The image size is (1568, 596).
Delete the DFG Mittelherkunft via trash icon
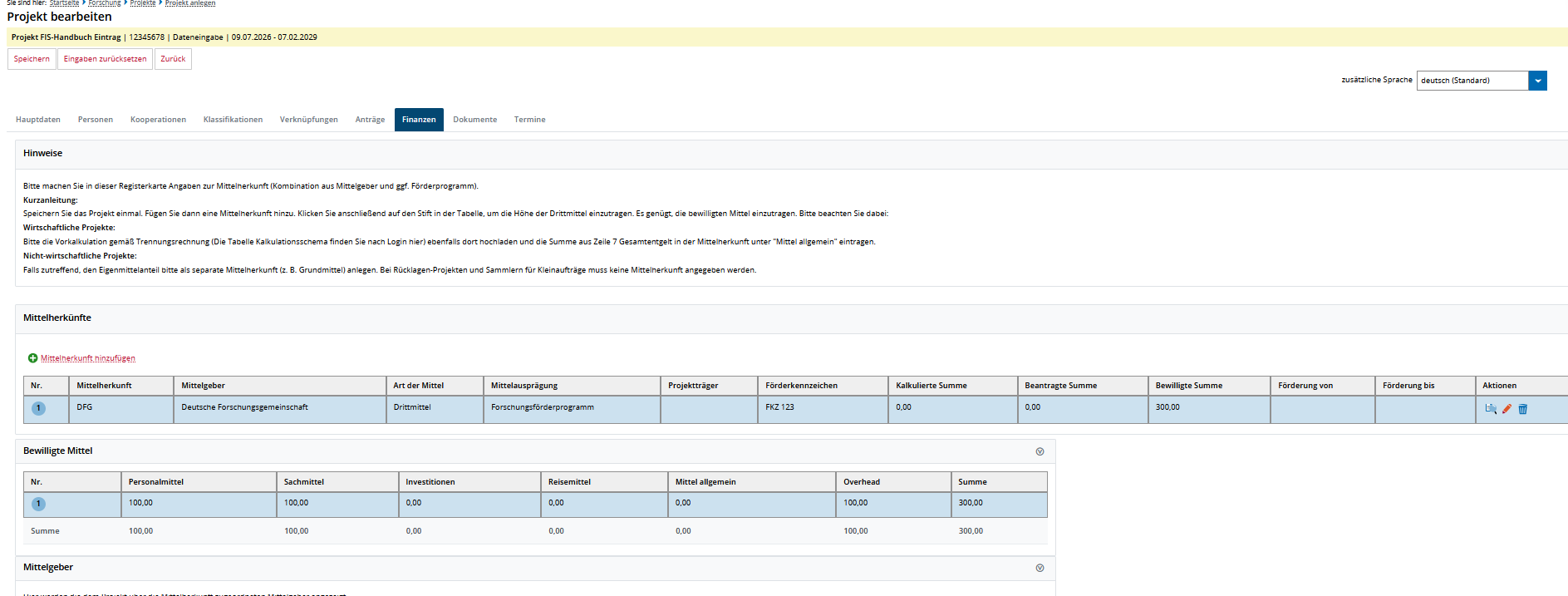click(1523, 409)
